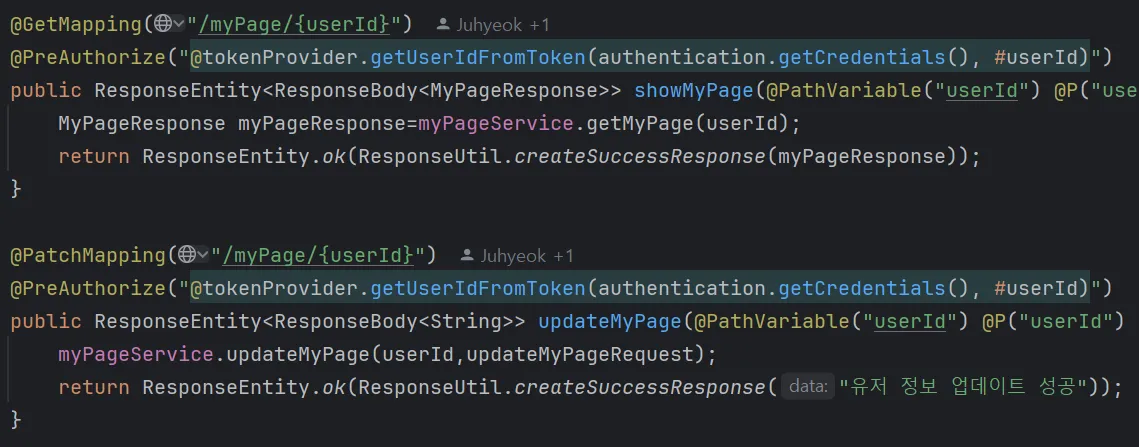Click getUserIdFromToken above the updateMyPage method
The height and width of the screenshot is (447, 1139).
479,289
